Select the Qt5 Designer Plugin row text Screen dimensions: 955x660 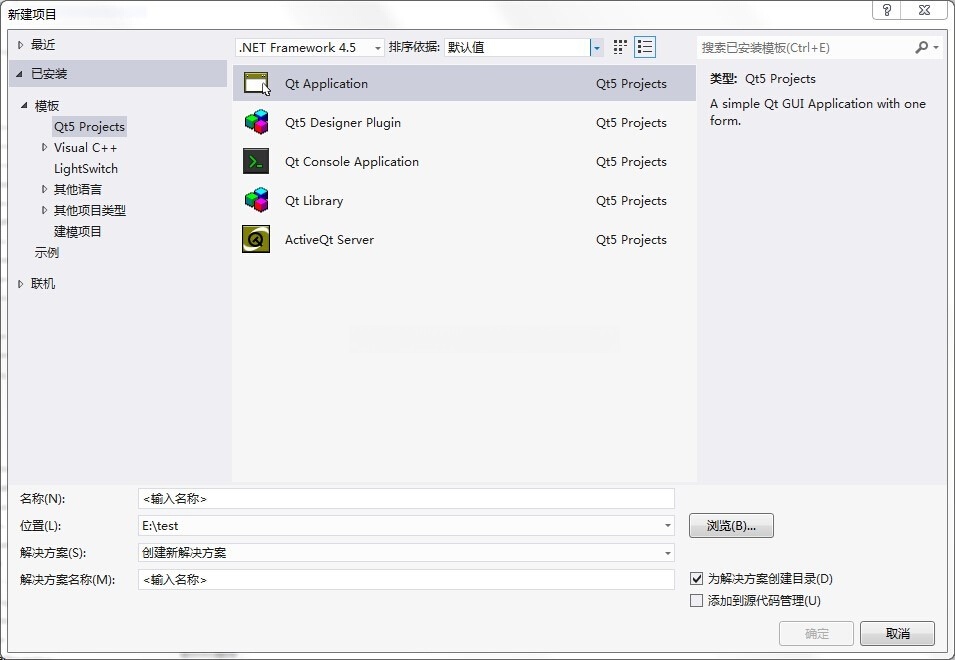(x=343, y=122)
